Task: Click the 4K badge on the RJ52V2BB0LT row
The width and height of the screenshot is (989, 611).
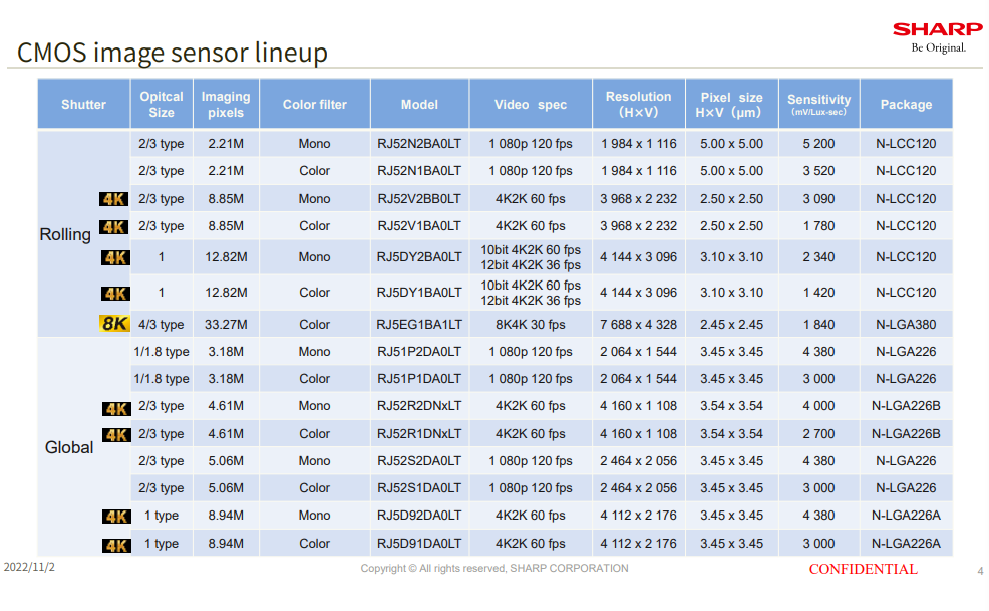Action: tap(114, 199)
